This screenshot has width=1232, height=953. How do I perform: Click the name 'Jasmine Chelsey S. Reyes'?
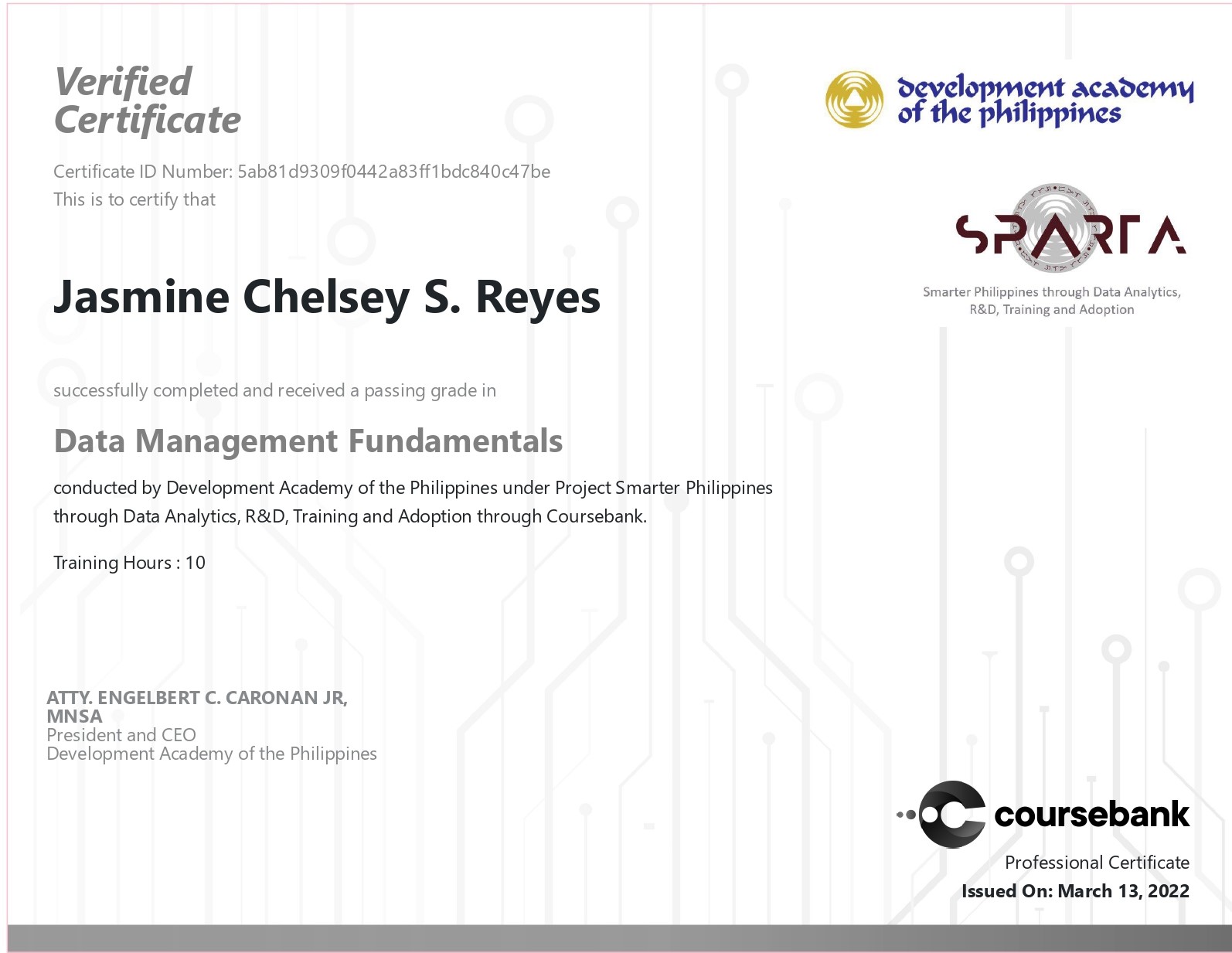click(326, 298)
